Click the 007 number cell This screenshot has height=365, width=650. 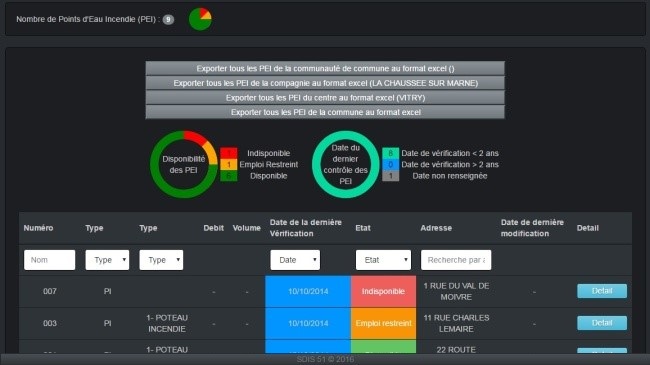pyautogui.click(x=50, y=291)
